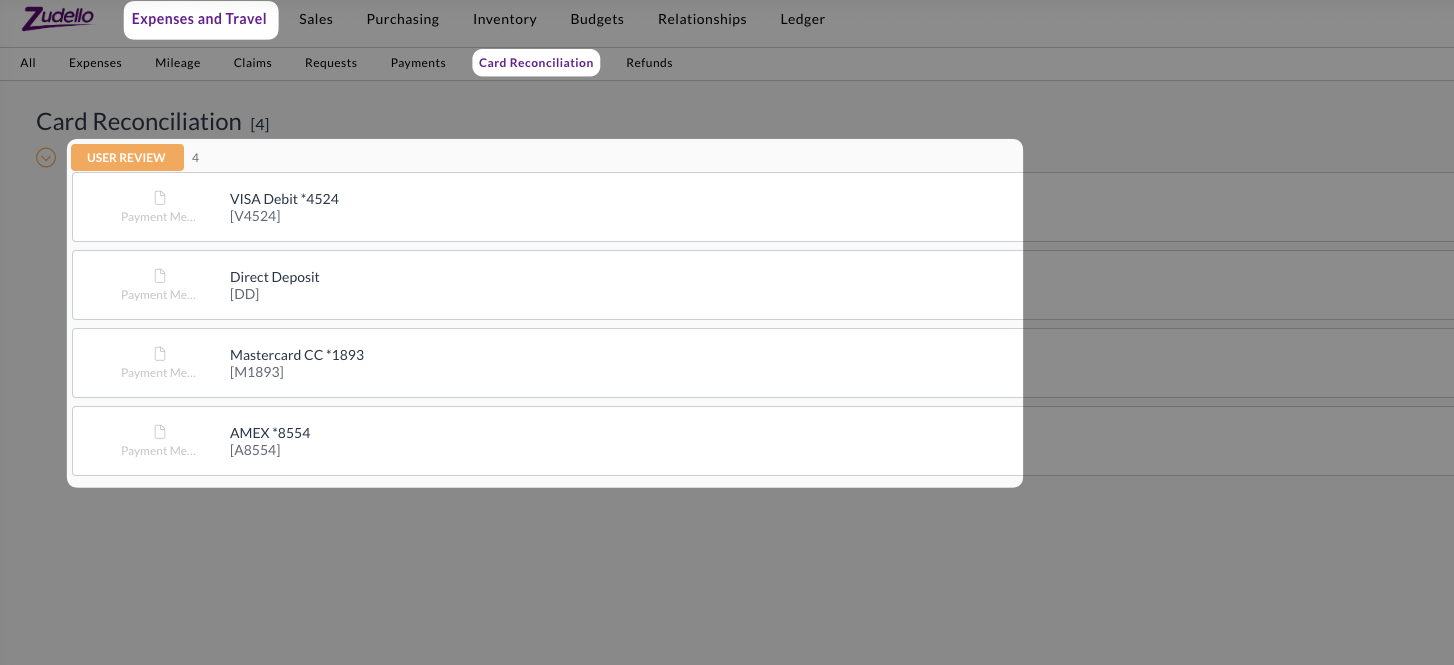Open the Requests sub-tab

(x=331, y=62)
